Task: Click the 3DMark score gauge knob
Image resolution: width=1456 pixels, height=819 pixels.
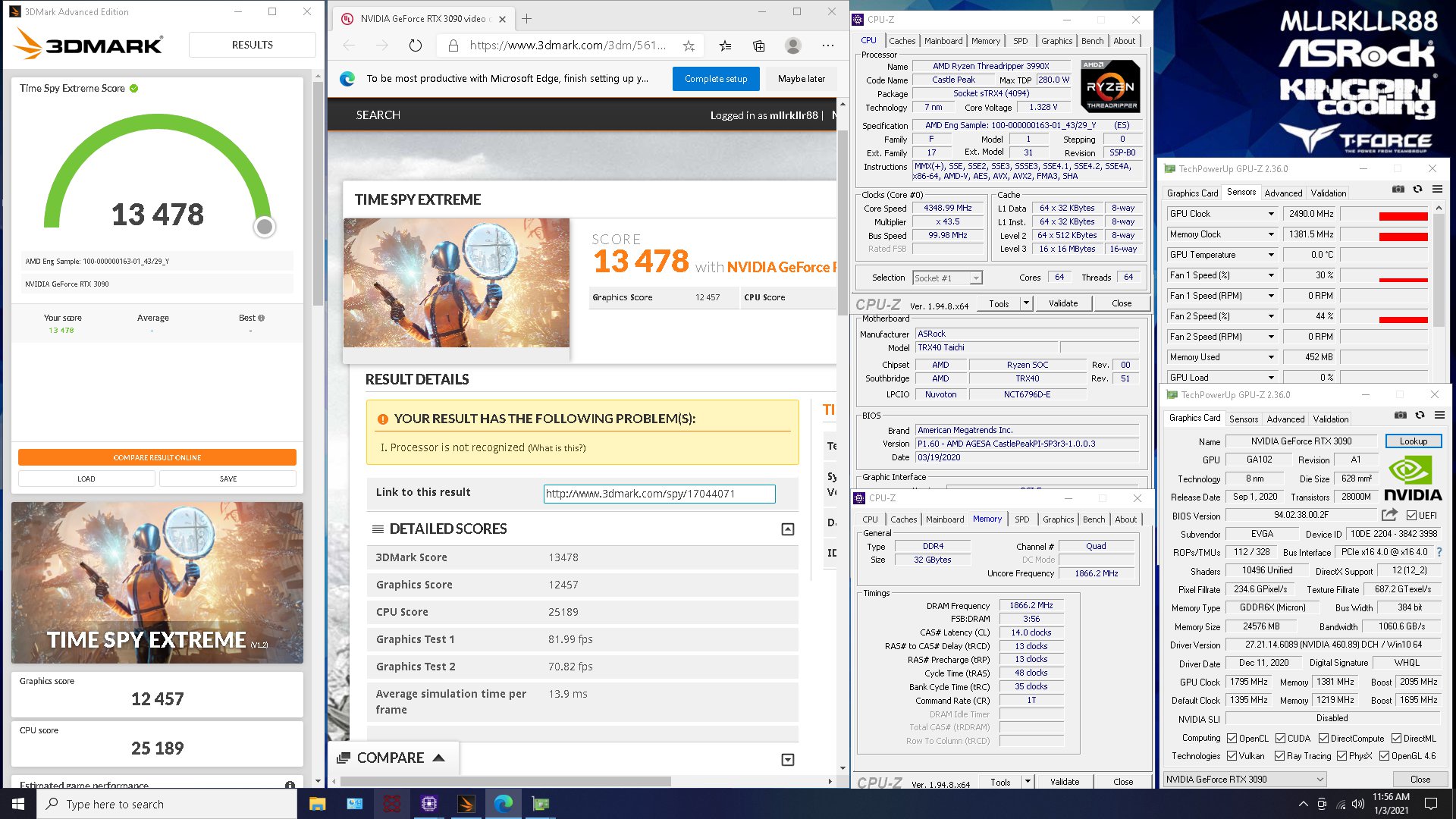Action: [x=264, y=226]
